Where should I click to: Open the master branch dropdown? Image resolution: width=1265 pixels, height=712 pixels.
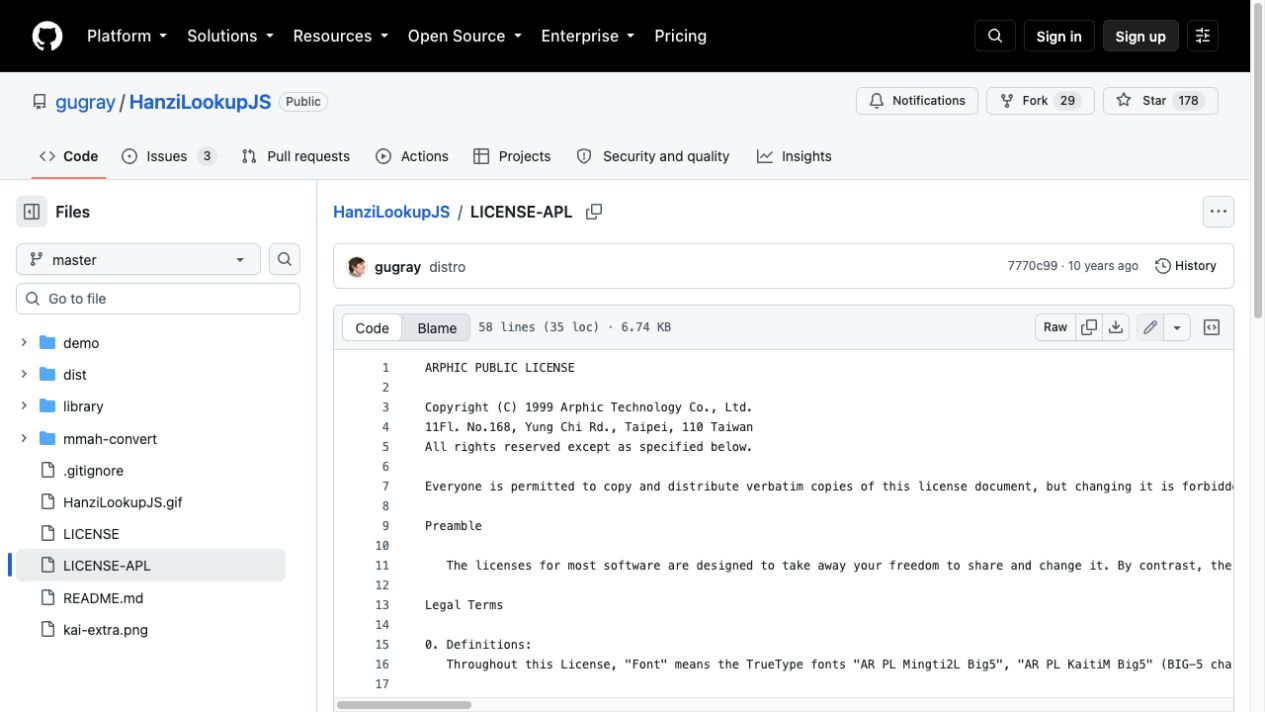coord(138,260)
